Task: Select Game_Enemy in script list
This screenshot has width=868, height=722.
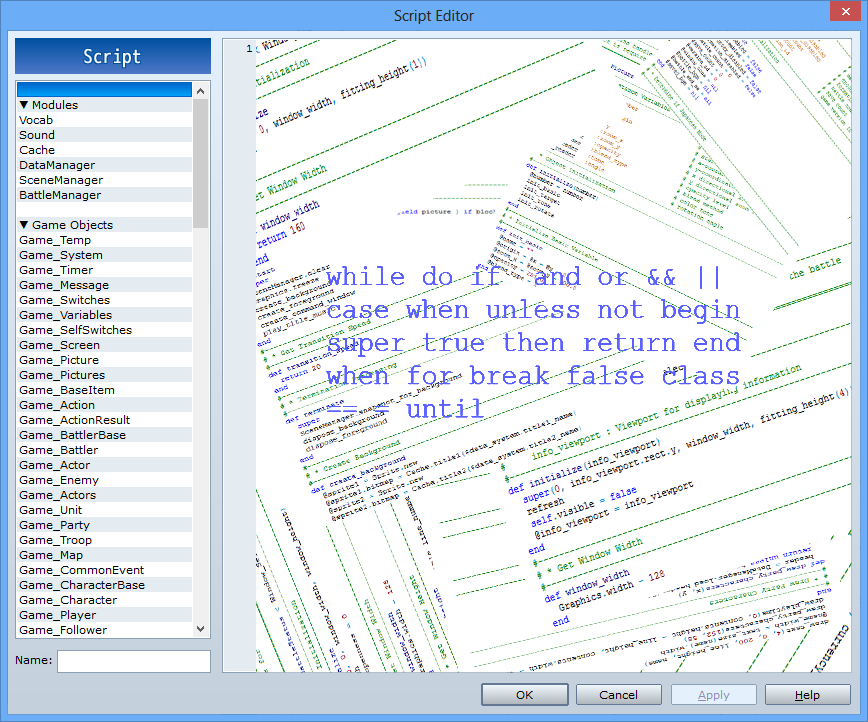Action: [x=105, y=480]
